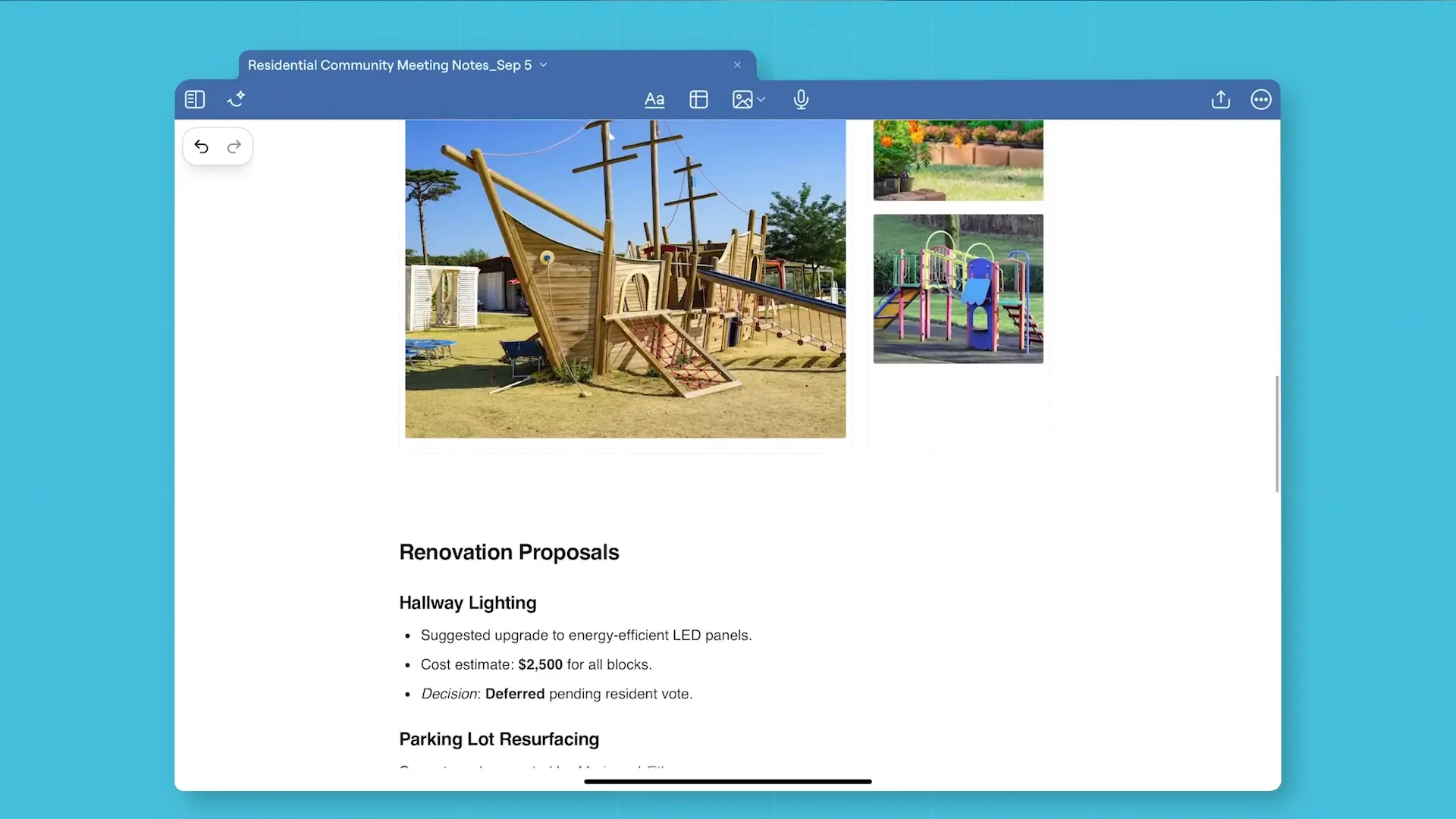Click the Renovation Proposals heading
1456x819 pixels.
point(509,552)
